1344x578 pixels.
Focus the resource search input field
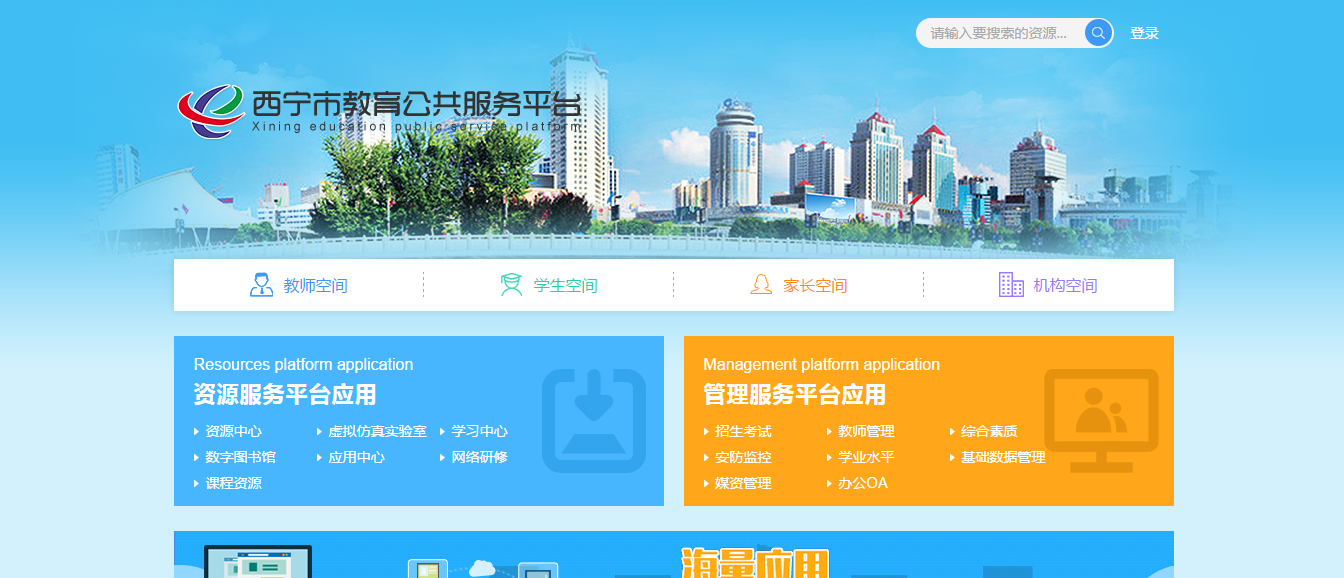click(998, 33)
